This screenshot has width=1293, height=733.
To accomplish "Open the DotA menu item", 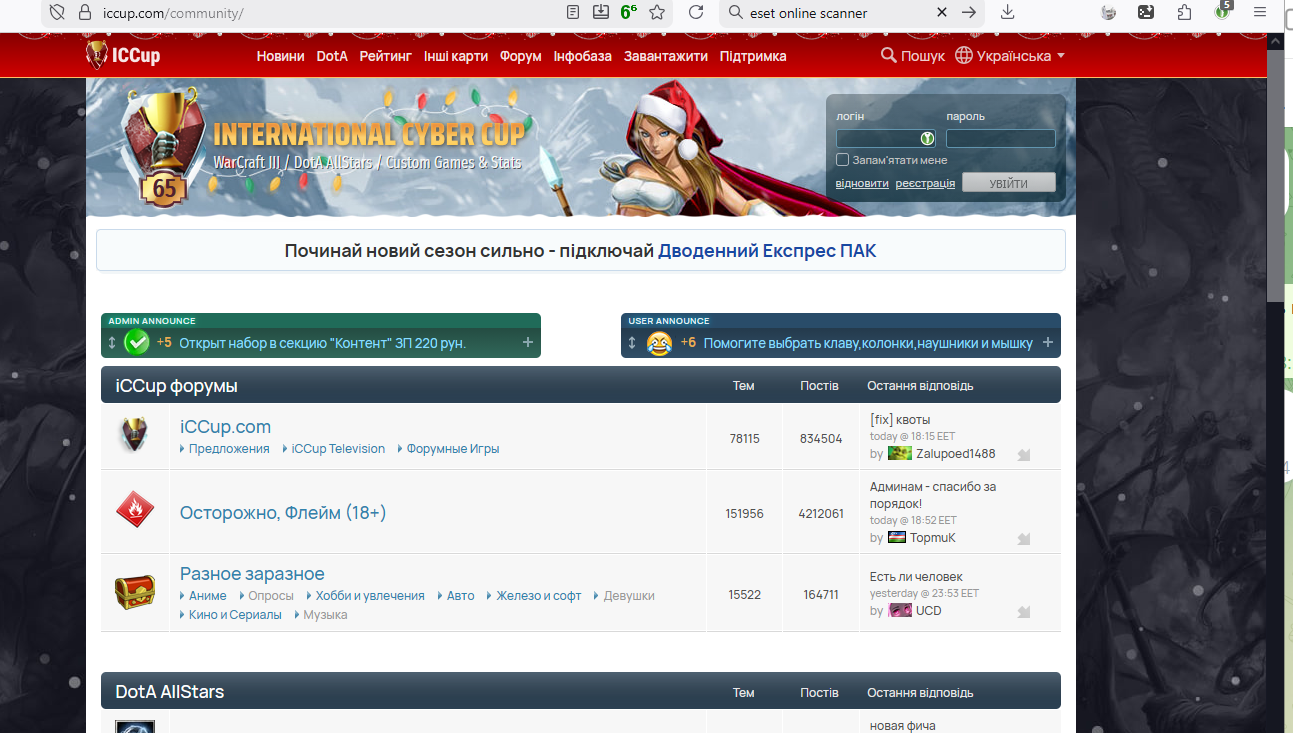I will point(332,56).
